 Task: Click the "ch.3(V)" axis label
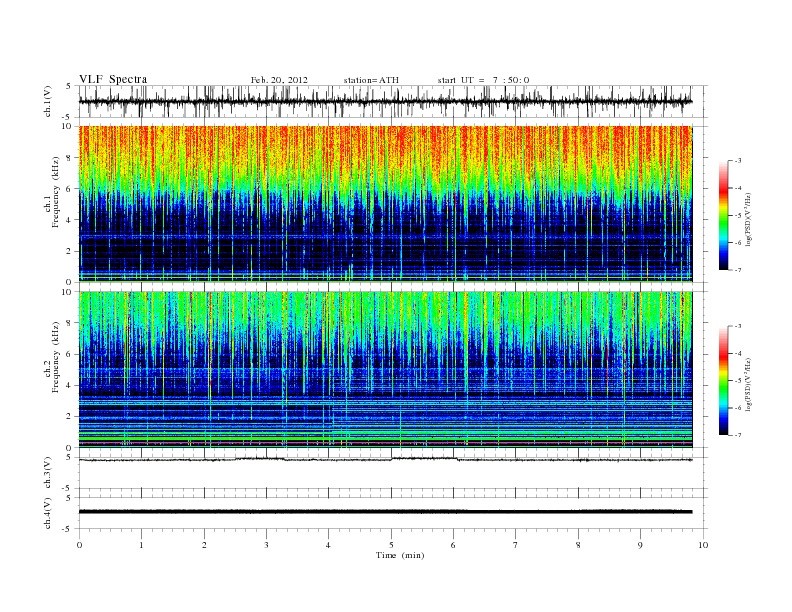click(x=48, y=472)
